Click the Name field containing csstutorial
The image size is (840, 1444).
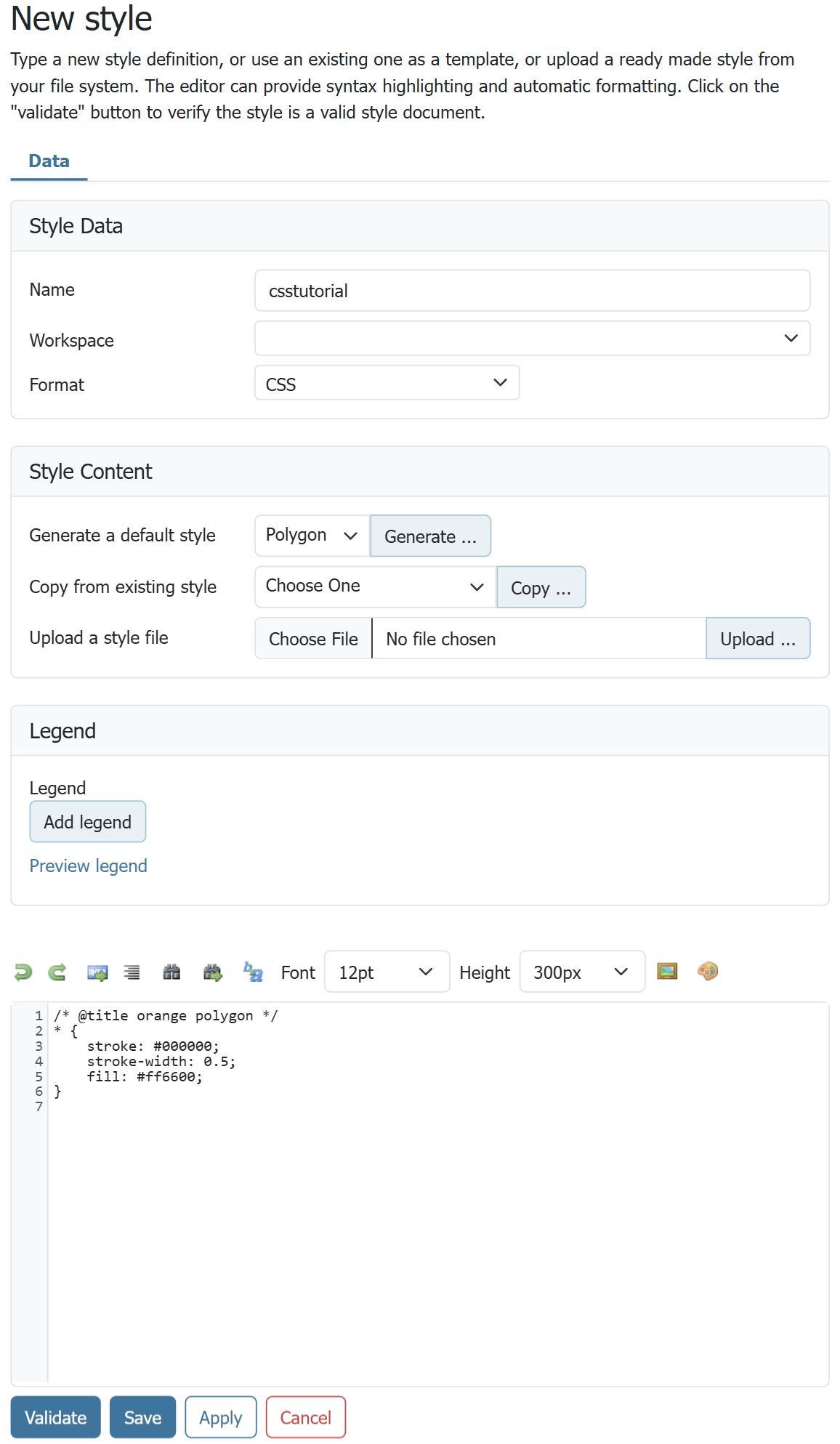[x=532, y=291]
